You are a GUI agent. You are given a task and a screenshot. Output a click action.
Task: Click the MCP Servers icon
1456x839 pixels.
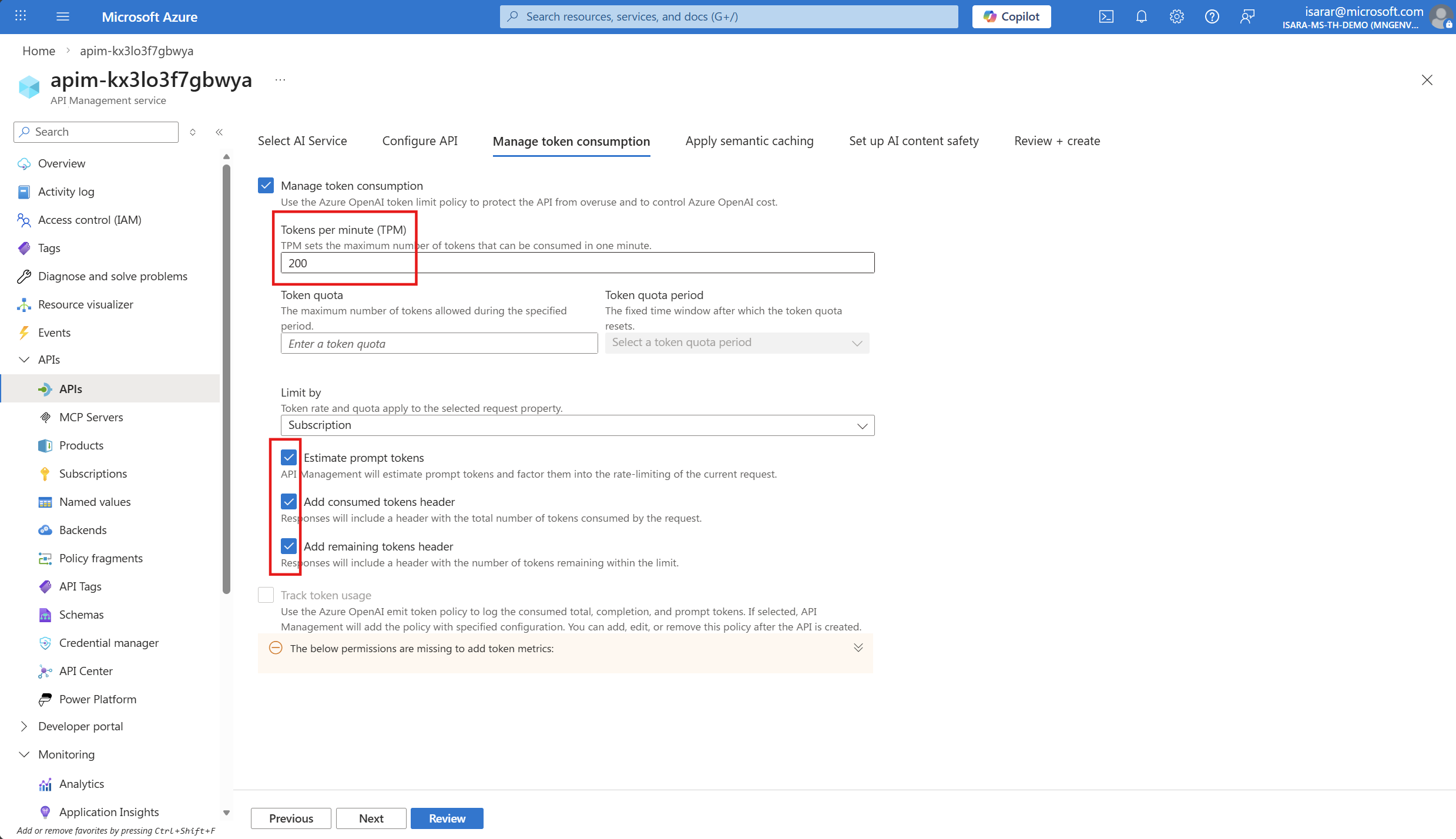(x=45, y=417)
